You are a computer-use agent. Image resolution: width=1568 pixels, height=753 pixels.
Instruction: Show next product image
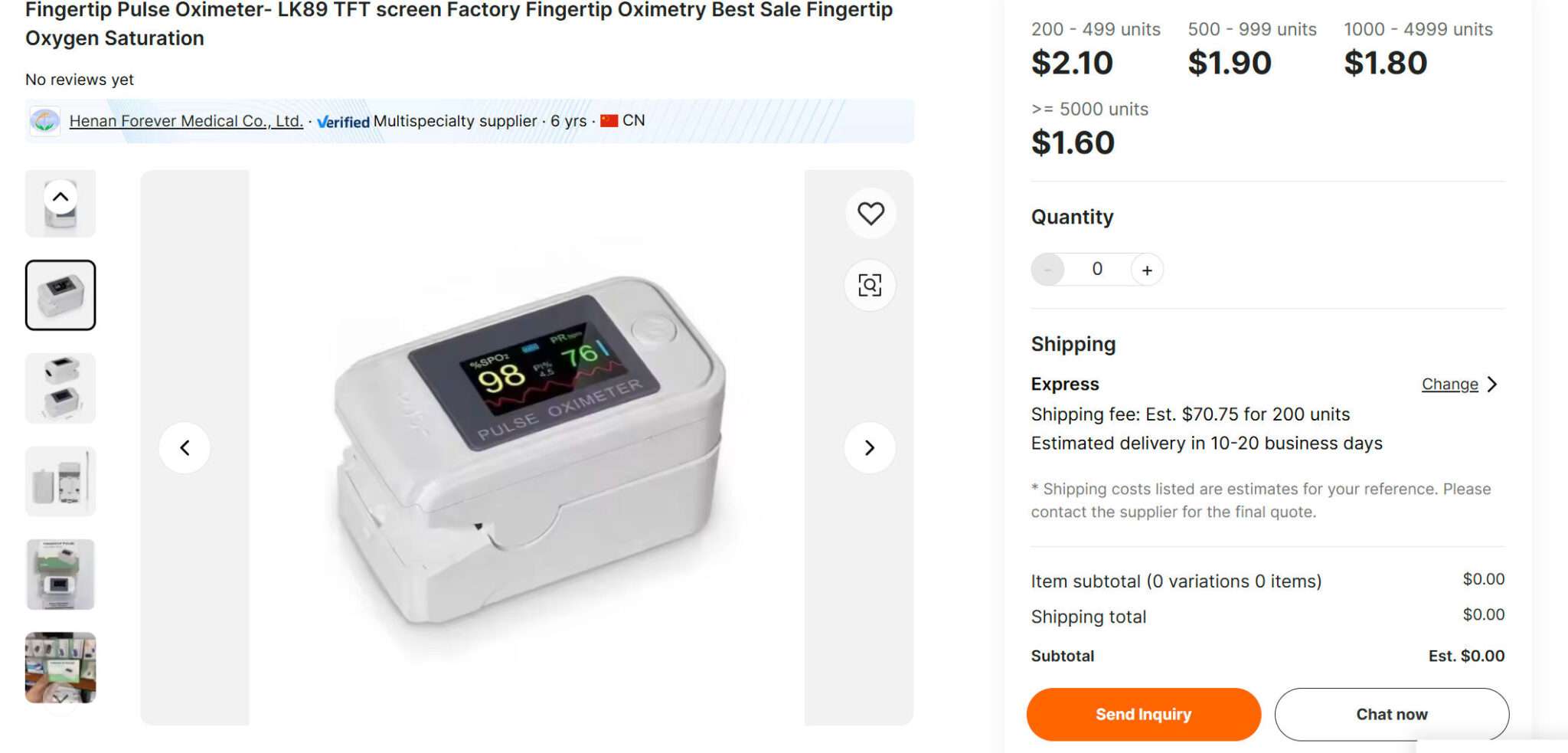tap(870, 447)
